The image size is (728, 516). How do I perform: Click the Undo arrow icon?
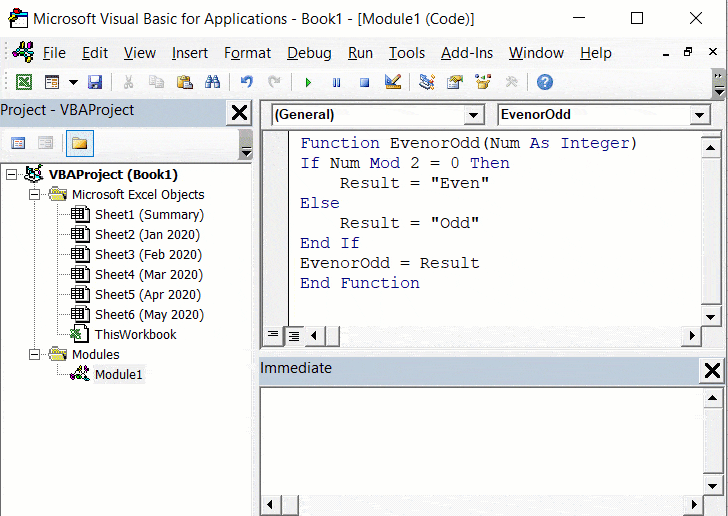pos(247,82)
